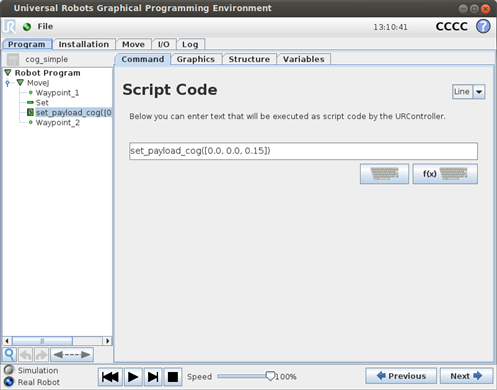The image size is (497, 390).
Task: Select Simulation mode
Action: (x=9, y=370)
